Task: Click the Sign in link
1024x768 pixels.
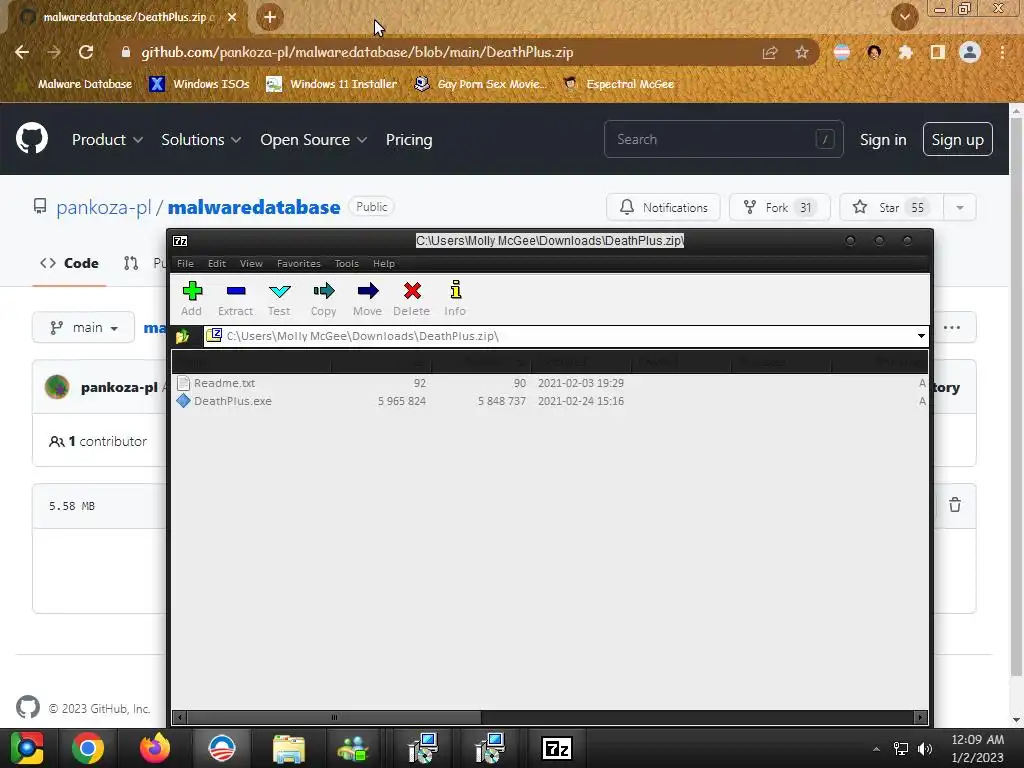Action: 883,140
